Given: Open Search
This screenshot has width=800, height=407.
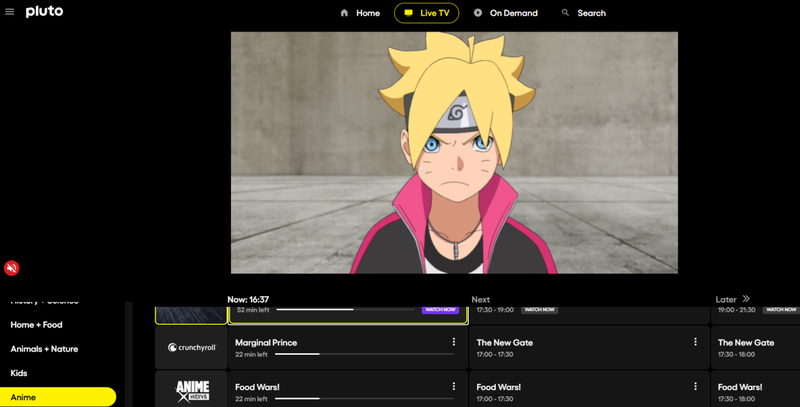Looking at the screenshot, I should 584,13.
